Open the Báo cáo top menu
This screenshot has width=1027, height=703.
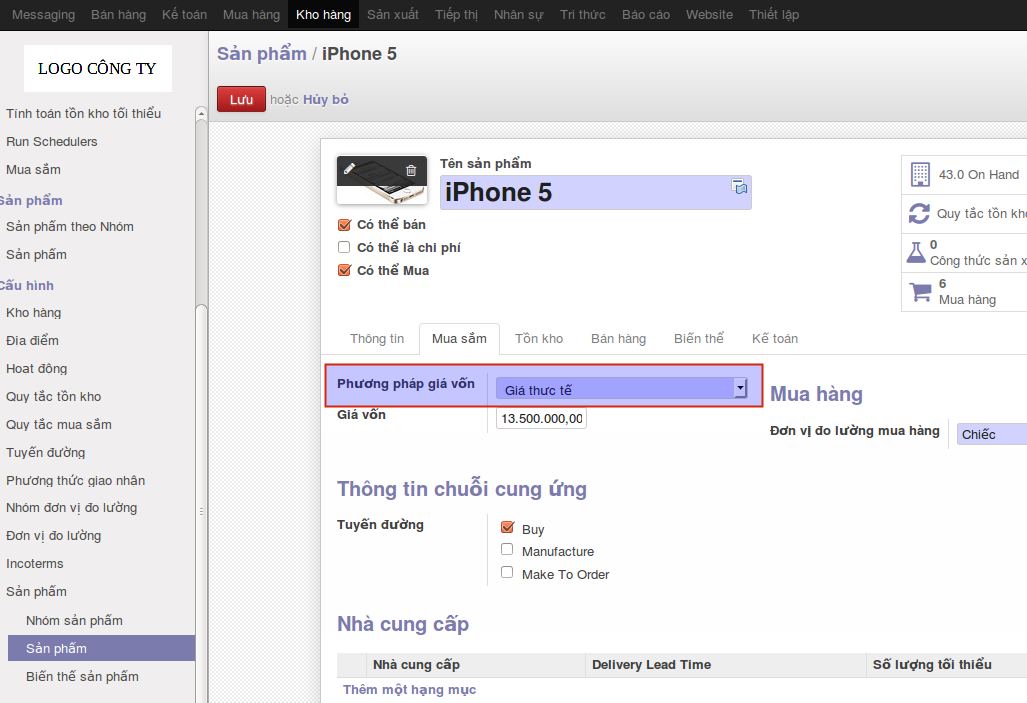click(x=646, y=14)
